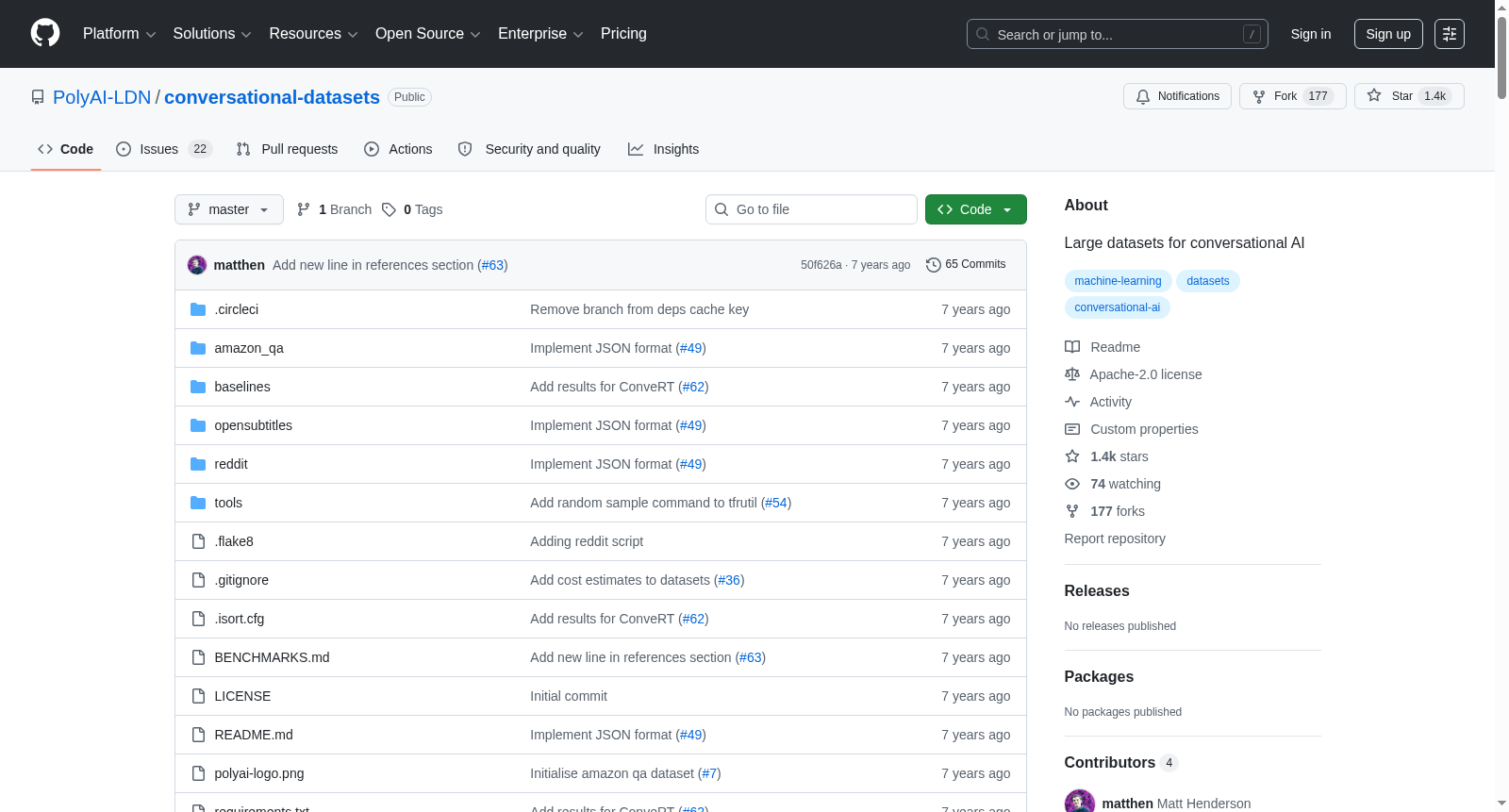The height and width of the screenshot is (812, 1509).
Task: Open the master branch selector dropdown
Action: point(229,209)
